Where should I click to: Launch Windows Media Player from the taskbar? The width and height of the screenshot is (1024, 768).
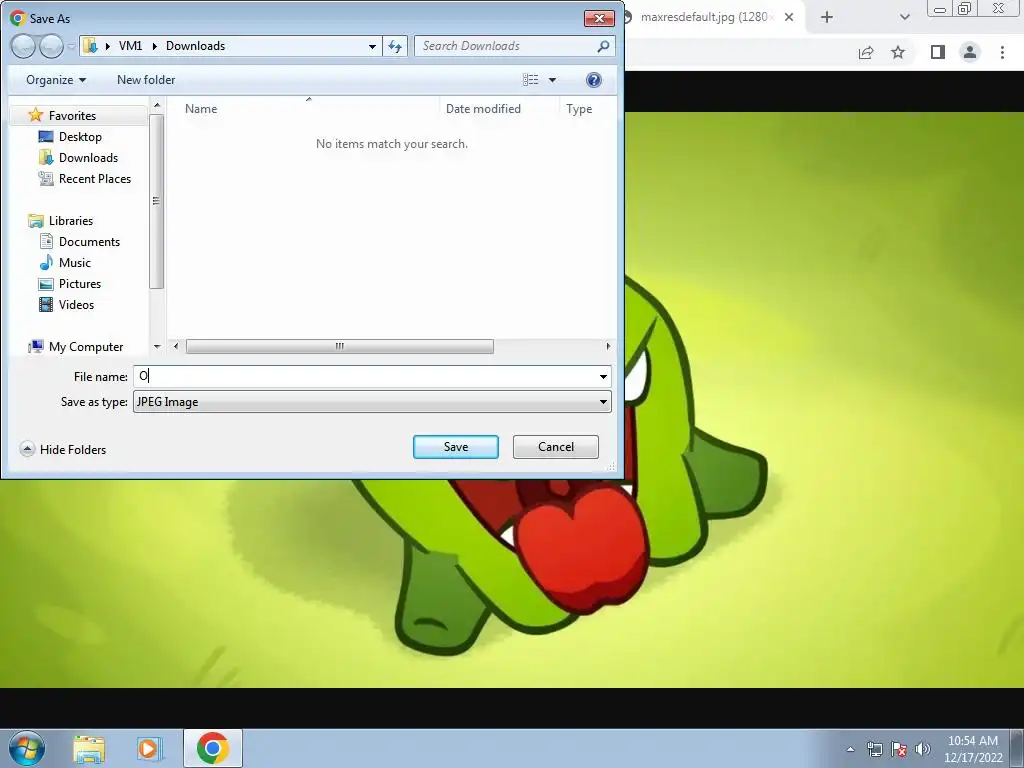point(150,748)
